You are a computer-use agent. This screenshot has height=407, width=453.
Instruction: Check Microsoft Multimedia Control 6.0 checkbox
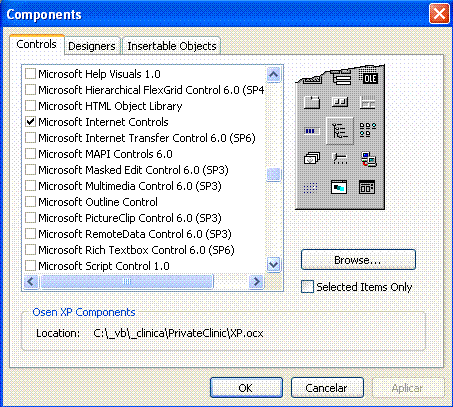(30, 186)
